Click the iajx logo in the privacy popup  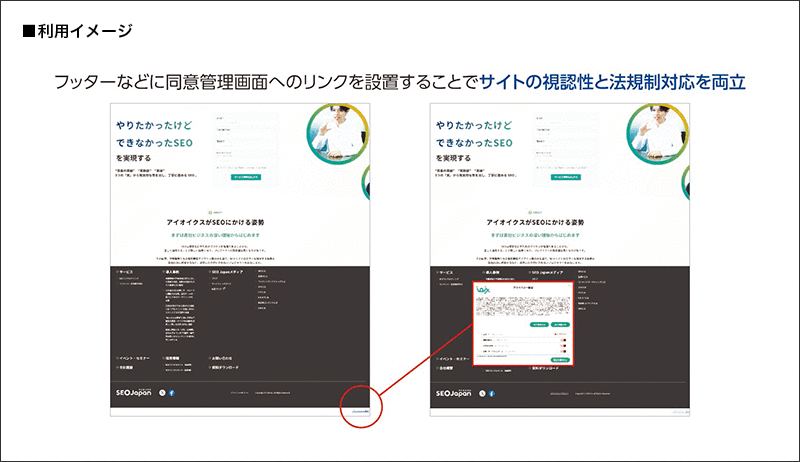tap(483, 290)
